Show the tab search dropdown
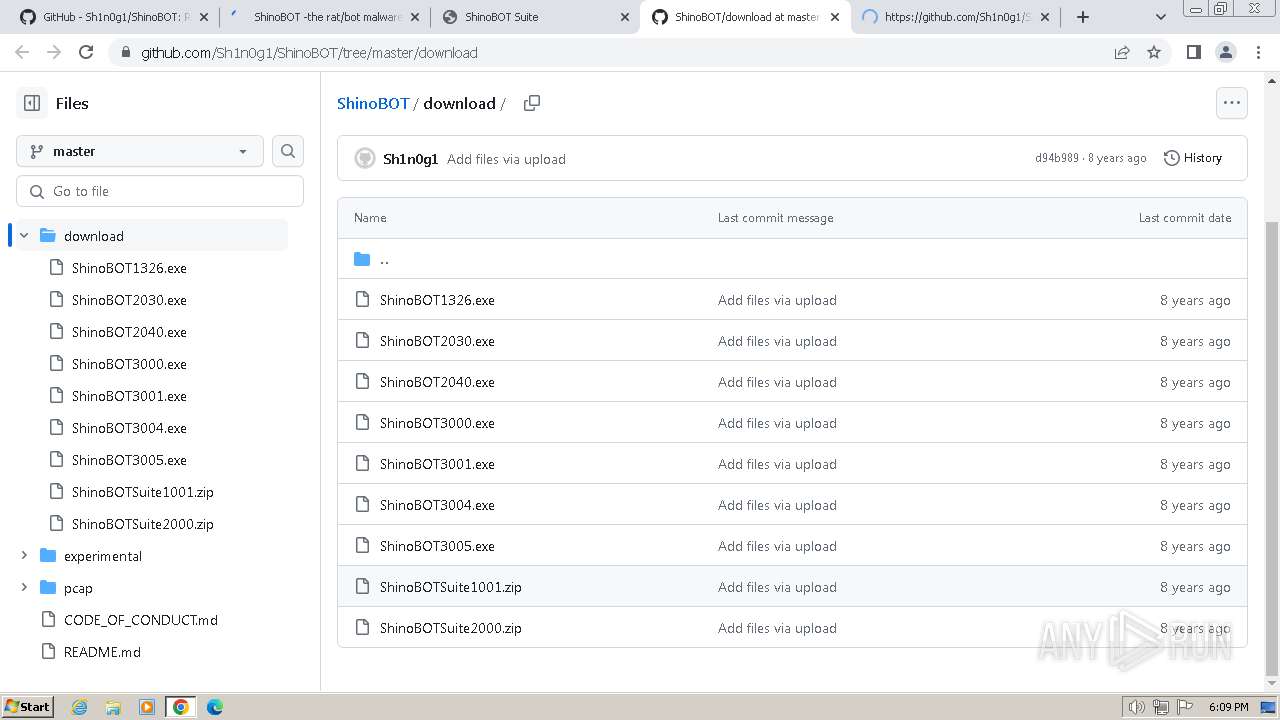 [1160, 17]
